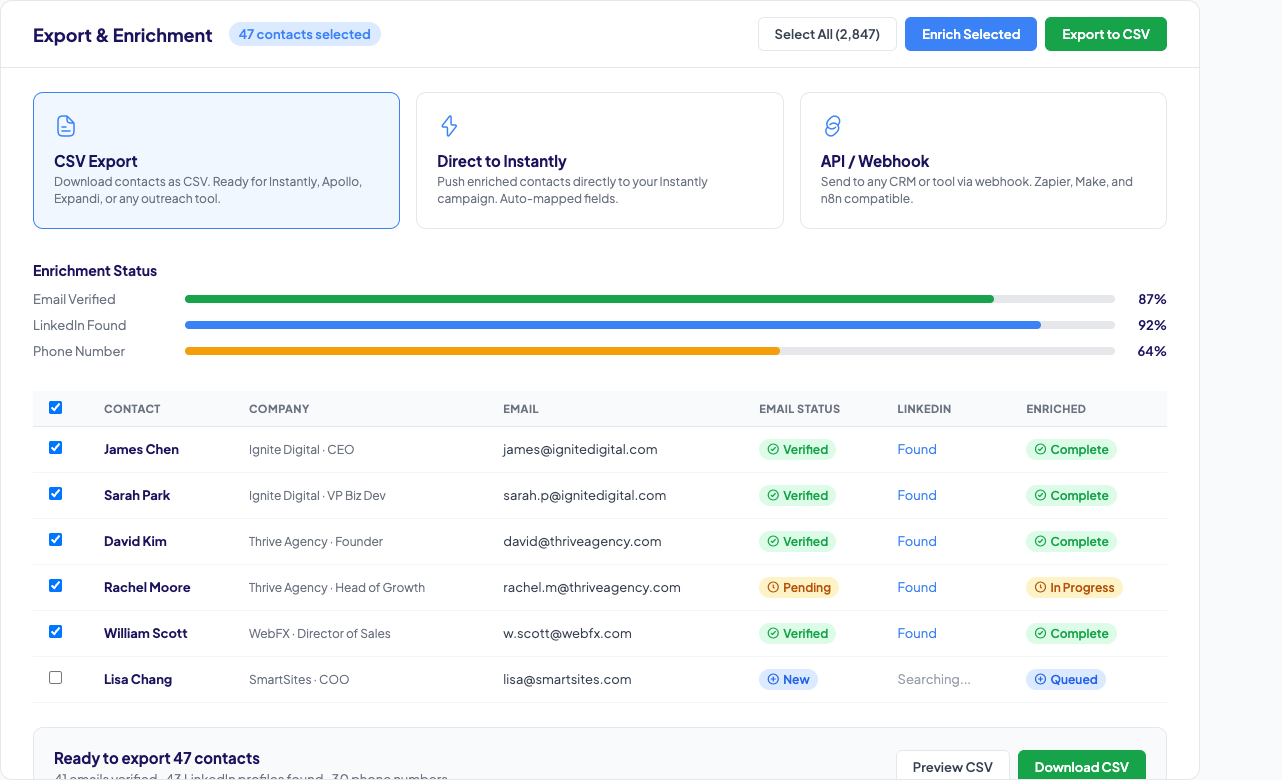Click the In Progress icon for Rachel Moore
The width and height of the screenshot is (1282, 780).
click(1042, 587)
